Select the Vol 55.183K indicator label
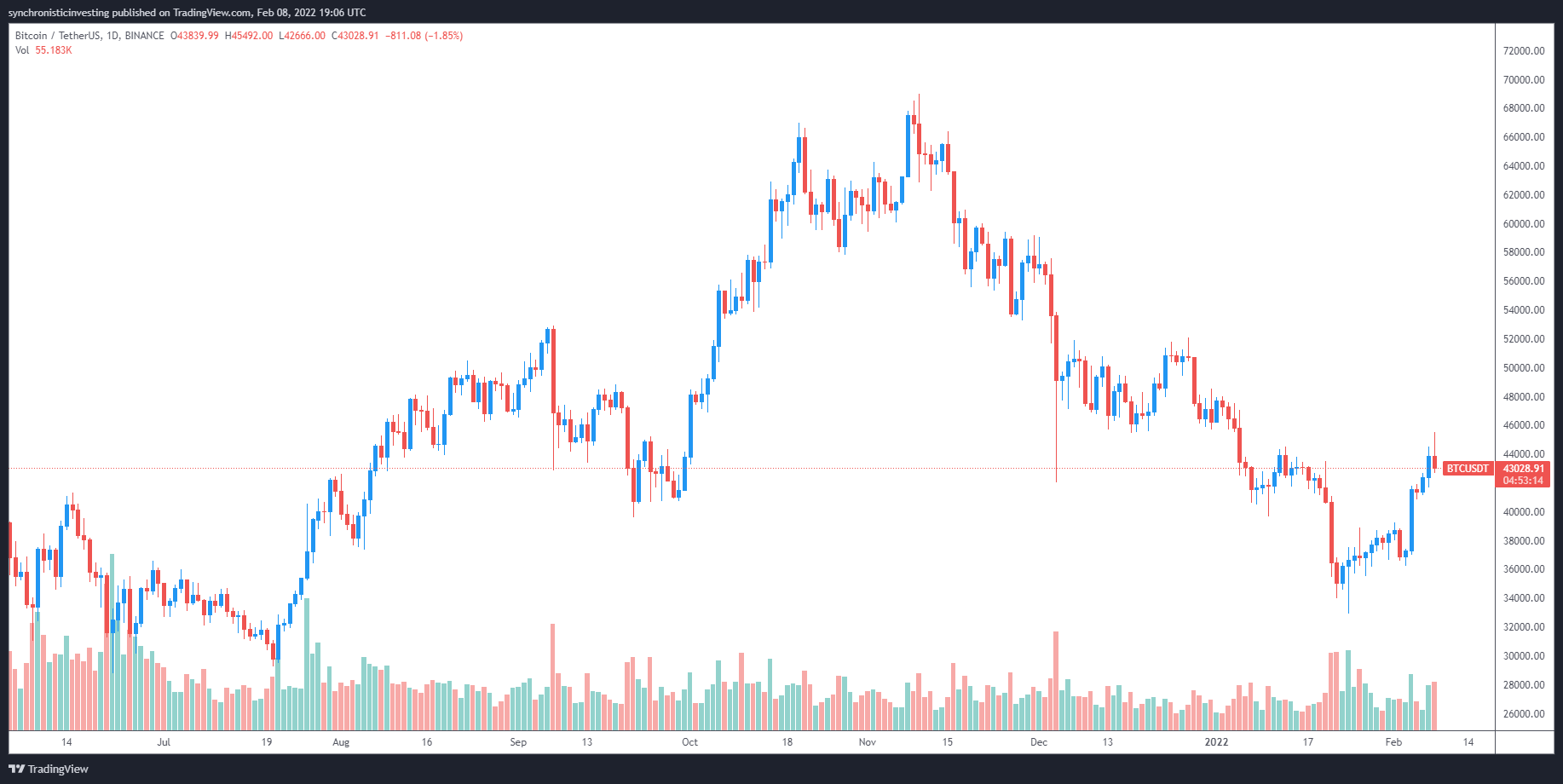Viewport: 1563px width, 784px height. tap(43, 50)
